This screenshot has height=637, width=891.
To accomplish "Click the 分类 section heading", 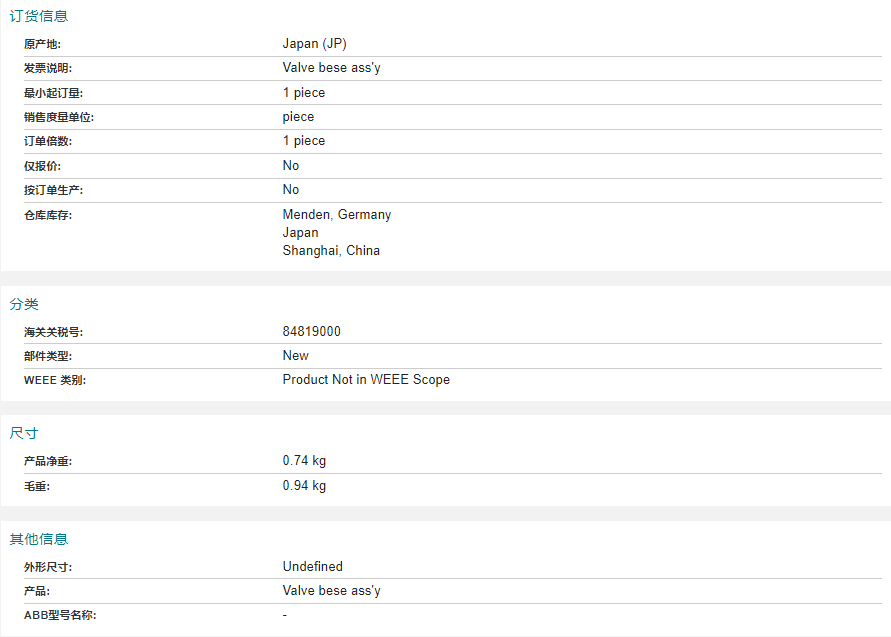I will [24, 304].
